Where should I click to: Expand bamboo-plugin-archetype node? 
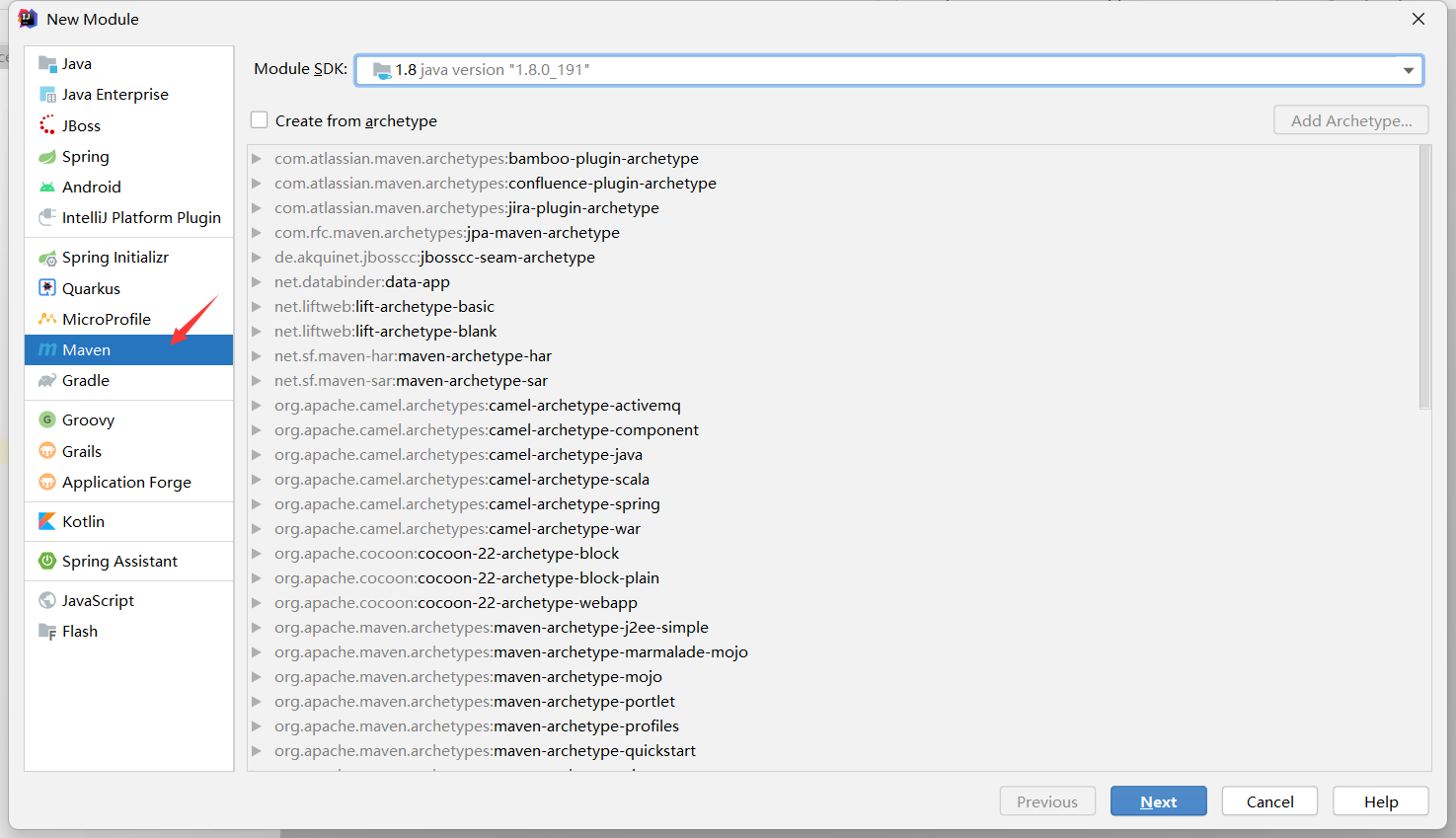click(257, 159)
